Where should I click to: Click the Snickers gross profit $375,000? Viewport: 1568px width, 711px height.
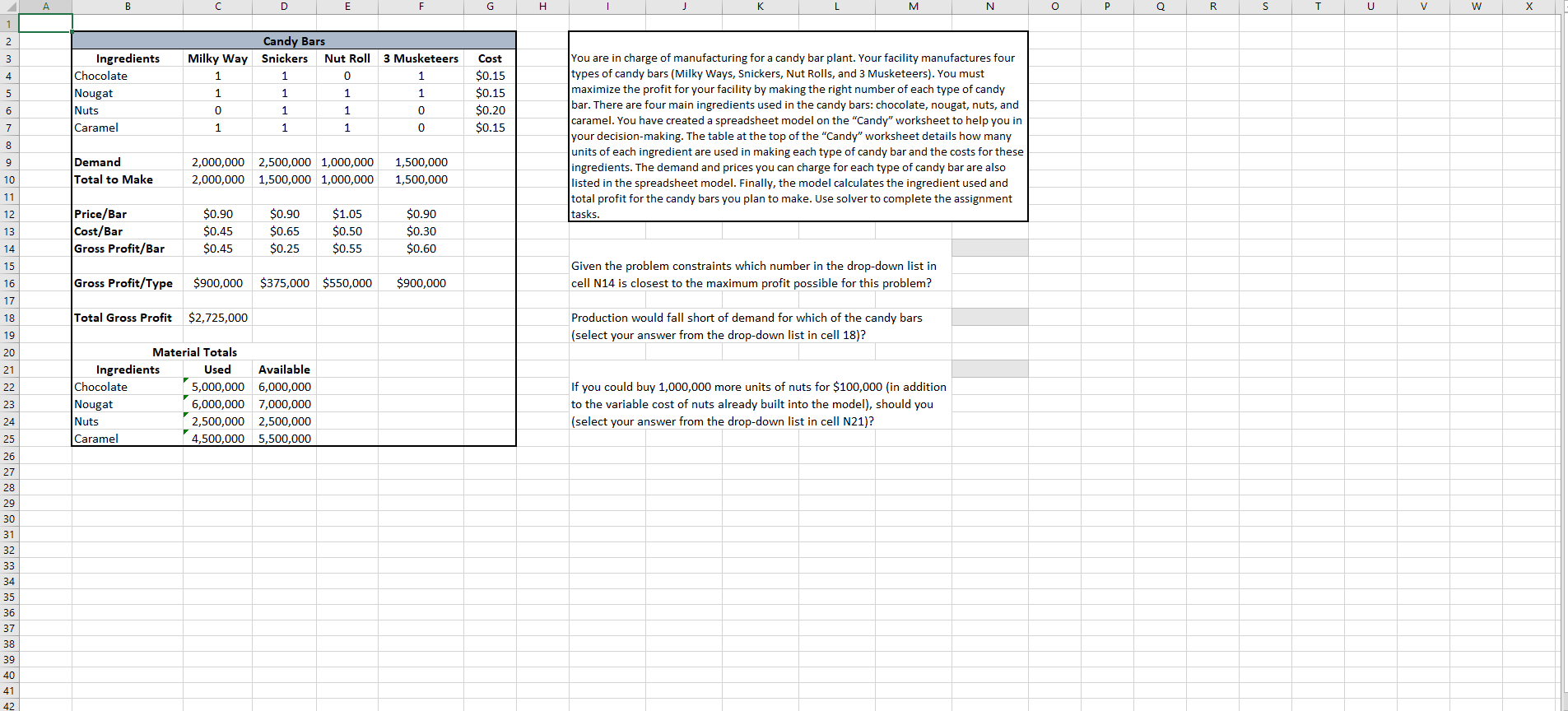[x=284, y=283]
